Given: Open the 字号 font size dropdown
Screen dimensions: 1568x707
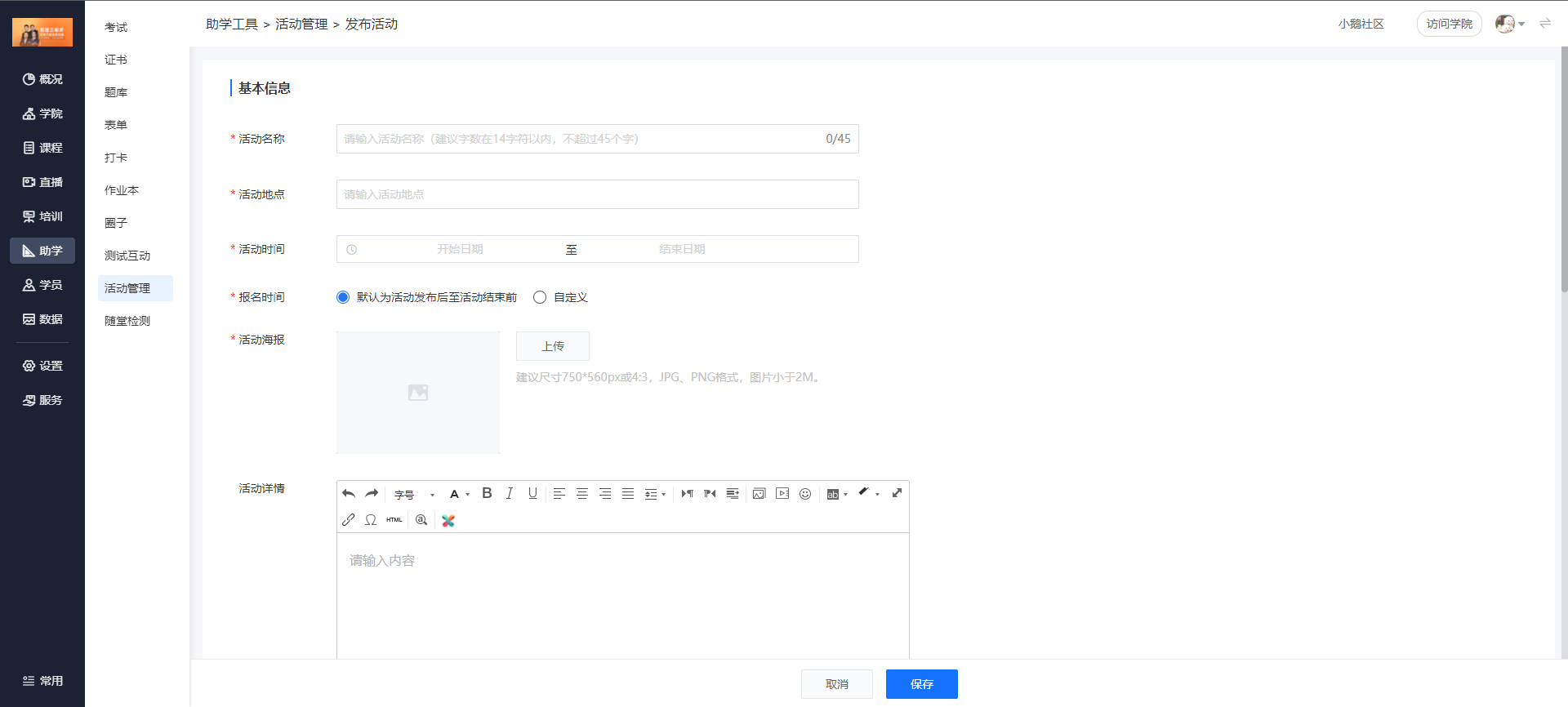Looking at the screenshot, I should [x=414, y=495].
